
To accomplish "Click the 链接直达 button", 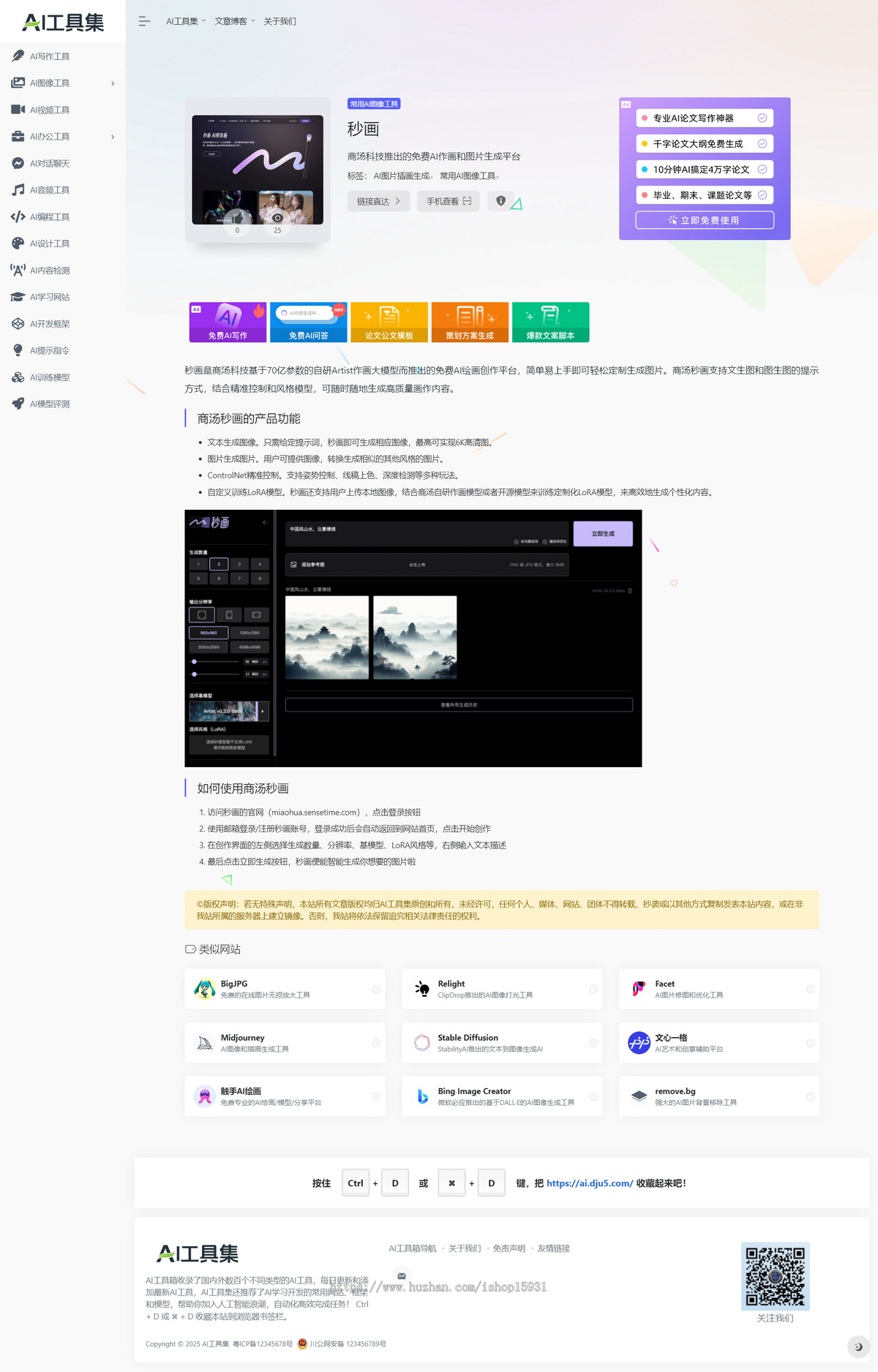I will (378, 201).
